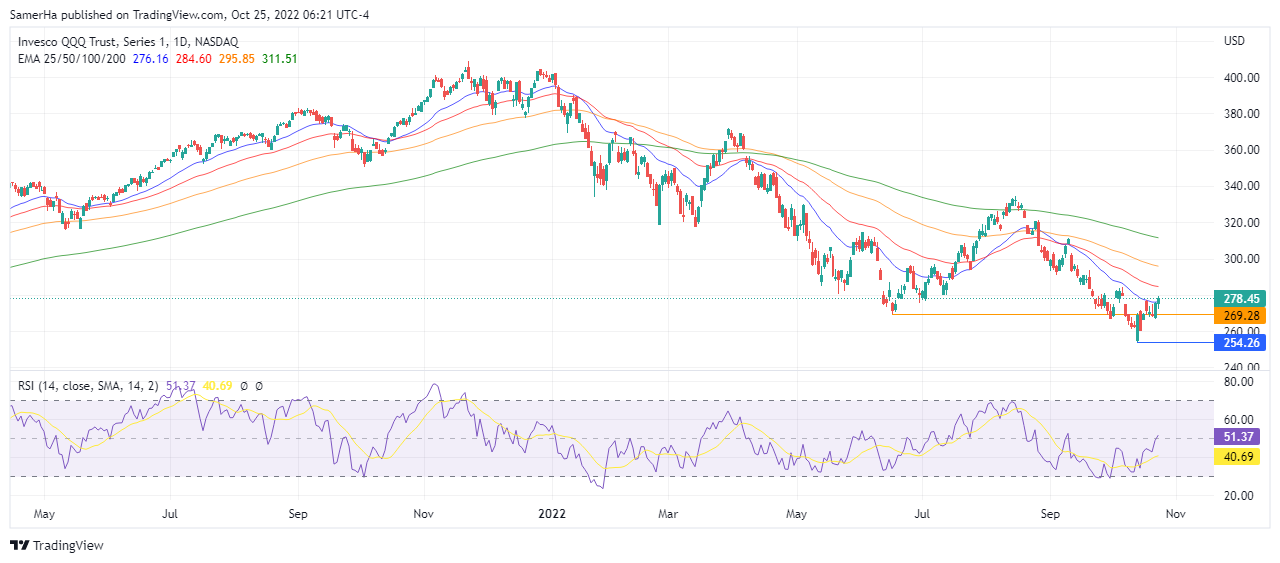The height and width of the screenshot is (563, 1280).
Task: Click the Mar label on time axis
Action: pyautogui.click(x=669, y=514)
